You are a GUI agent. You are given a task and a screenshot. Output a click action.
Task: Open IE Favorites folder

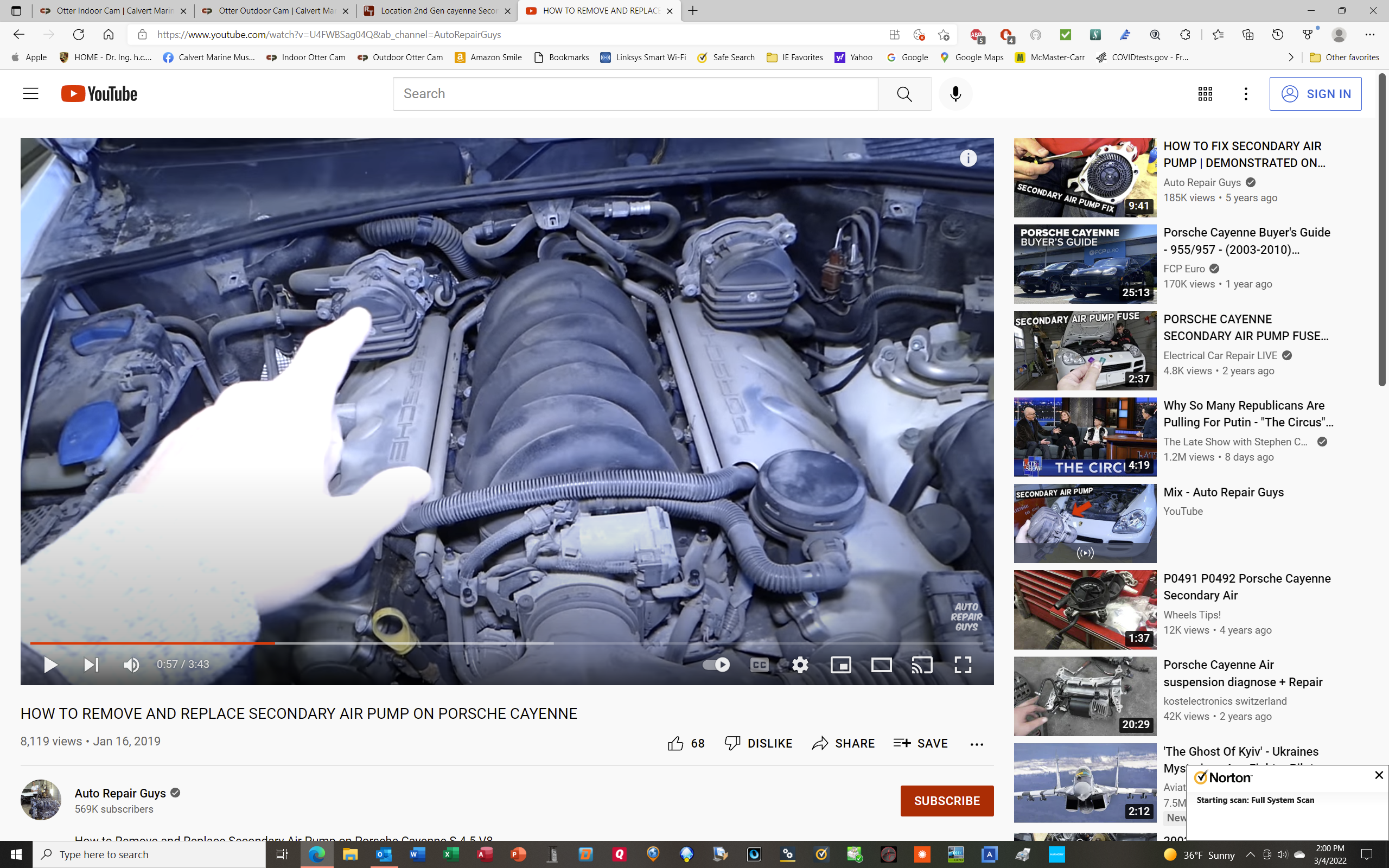[x=795, y=58]
